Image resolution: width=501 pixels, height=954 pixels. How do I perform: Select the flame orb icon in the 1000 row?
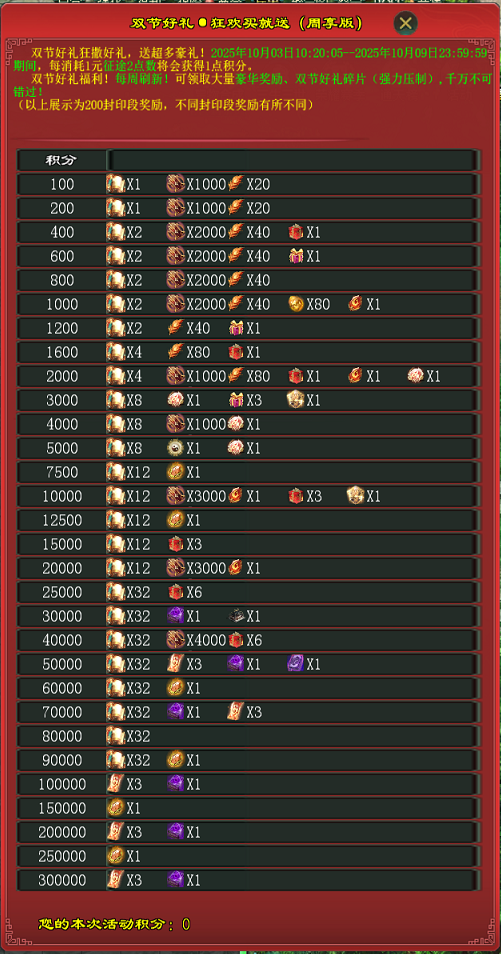pyautogui.click(x=356, y=304)
